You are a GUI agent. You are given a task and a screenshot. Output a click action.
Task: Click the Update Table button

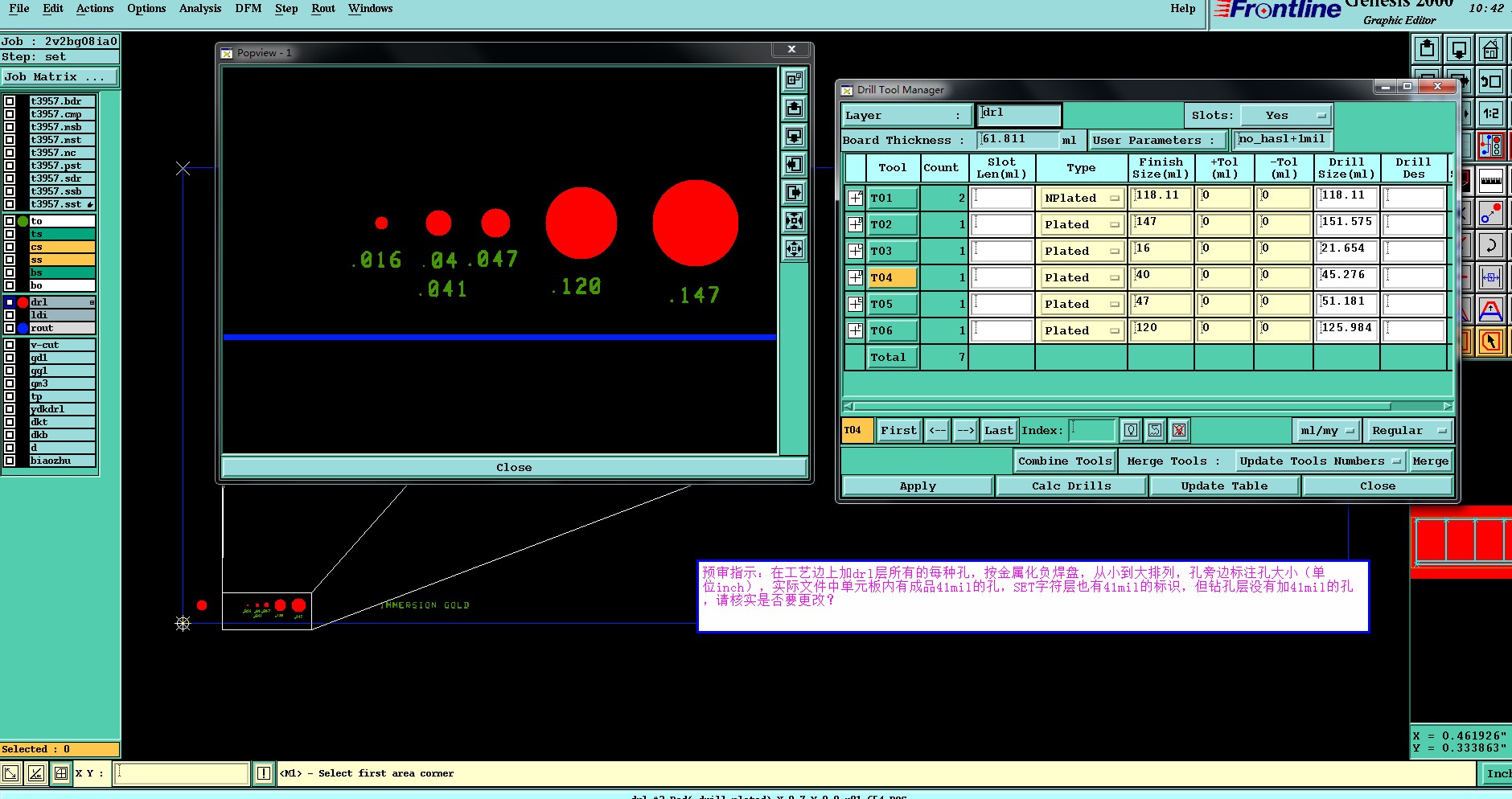pos(1224,486)
